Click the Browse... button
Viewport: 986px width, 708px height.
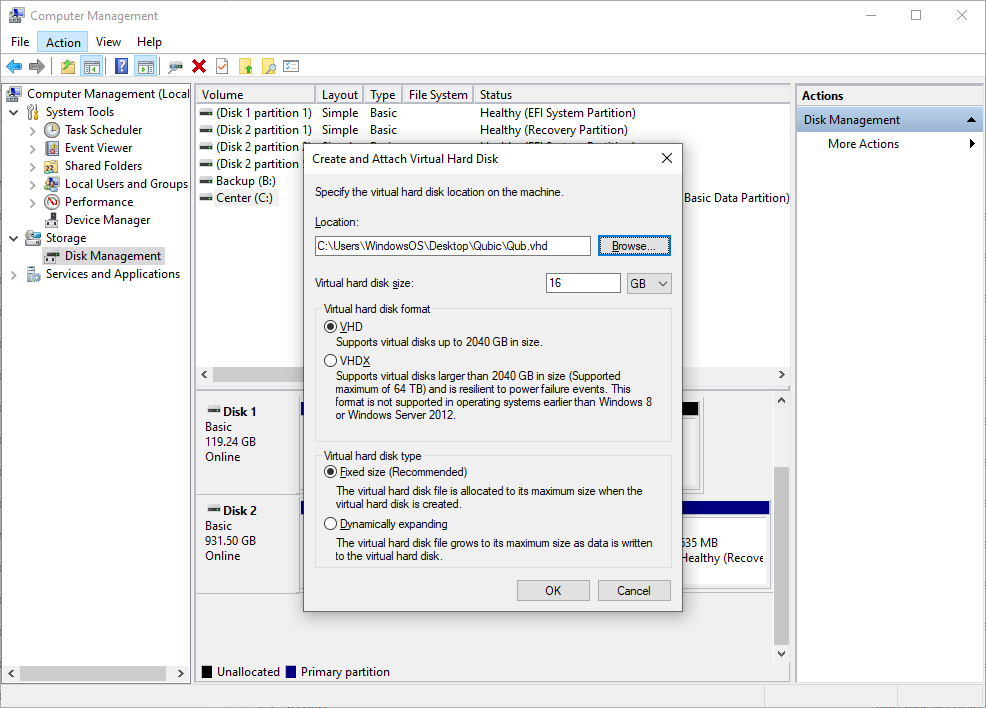[634, 246]
